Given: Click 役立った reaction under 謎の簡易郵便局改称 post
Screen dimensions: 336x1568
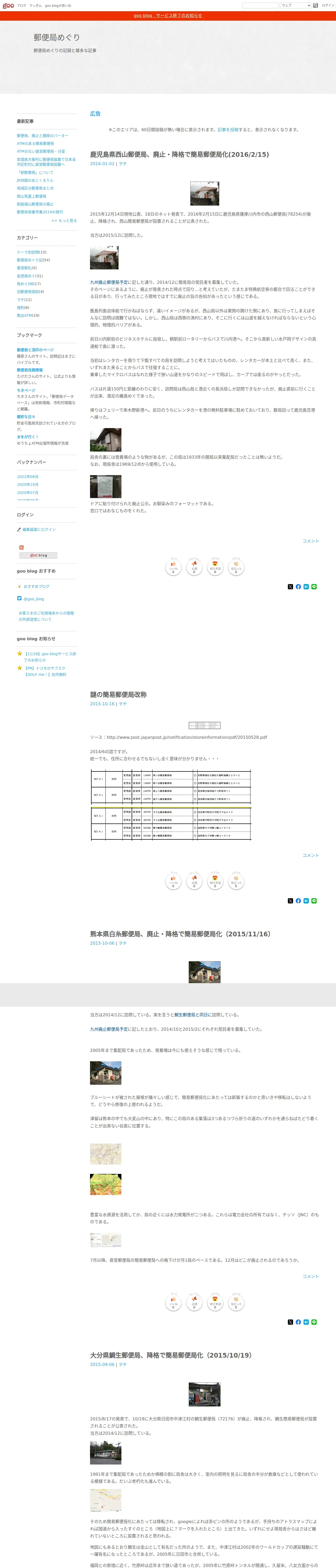Looking at the screenshot, I should [x=236, y=881].
